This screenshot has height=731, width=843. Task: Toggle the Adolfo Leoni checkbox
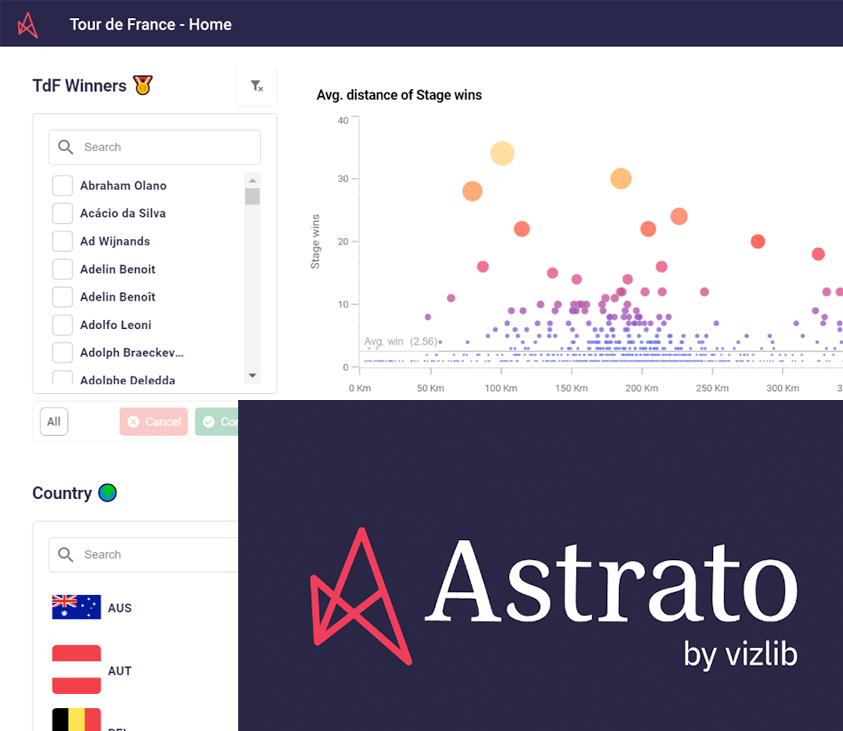coord(62,325)
